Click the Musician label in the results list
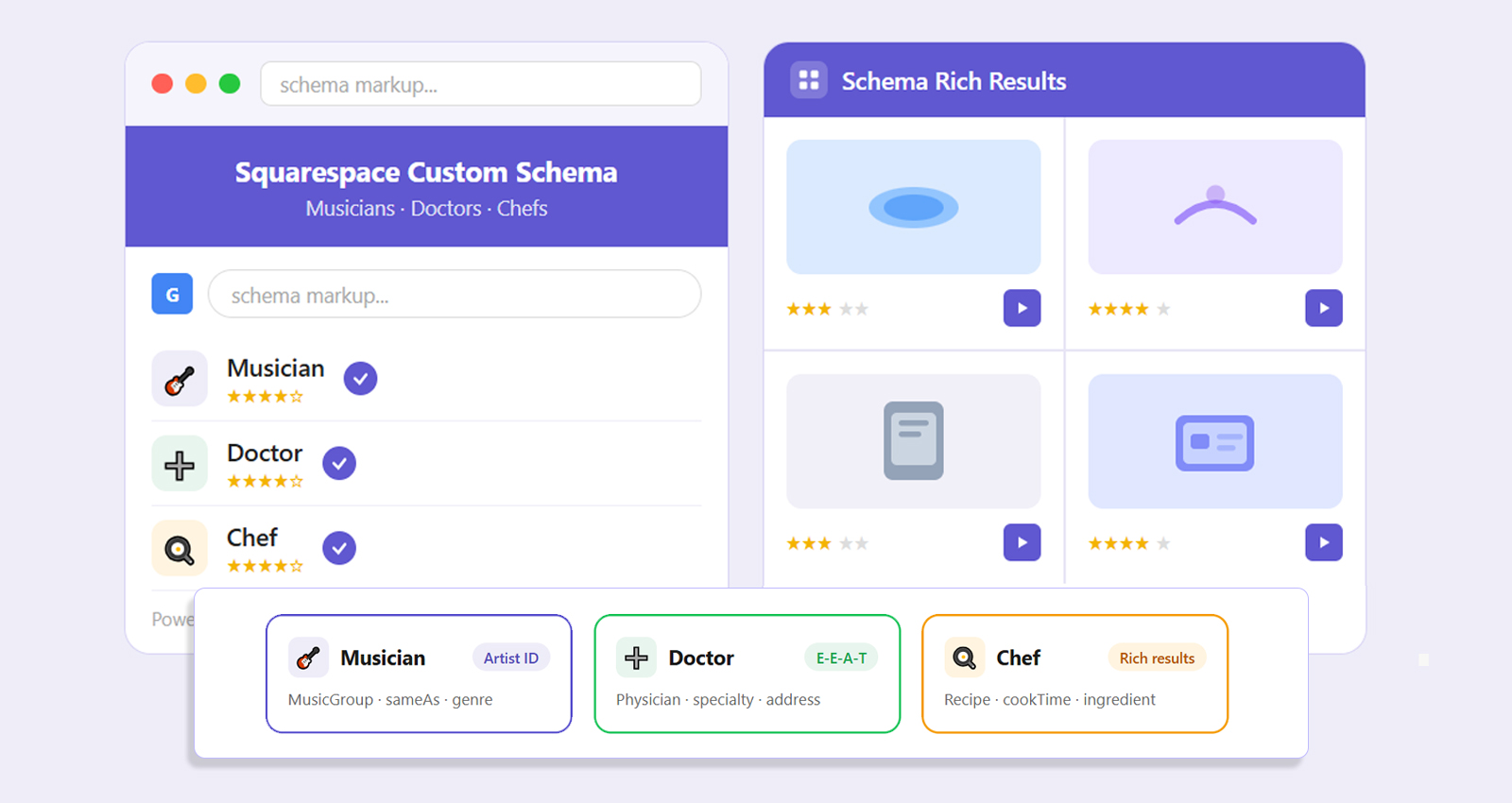Viewport: 1512px width, 803px height. (276, 368)
